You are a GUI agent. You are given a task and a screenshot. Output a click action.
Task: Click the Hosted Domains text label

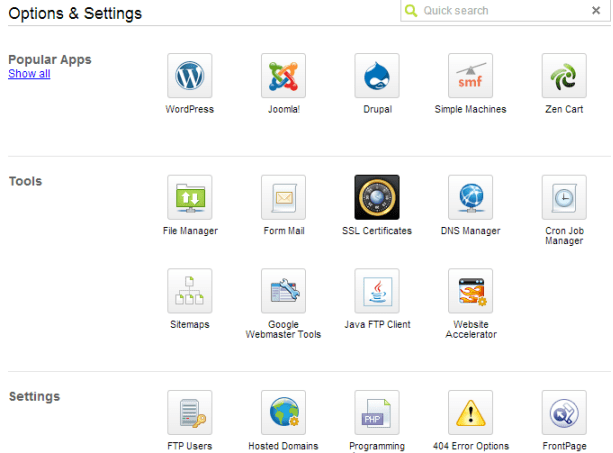pyautogui.click(x=283, y=446)
